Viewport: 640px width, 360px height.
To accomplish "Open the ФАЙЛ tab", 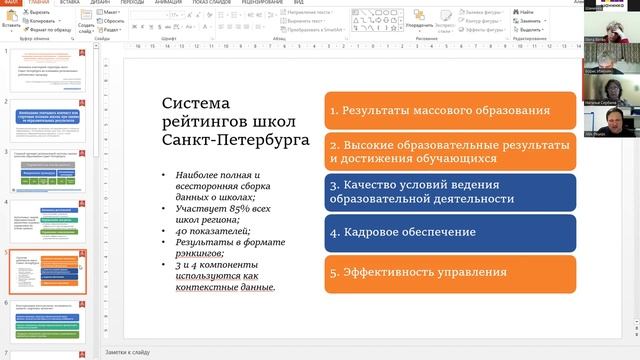I will pos(11,2).
